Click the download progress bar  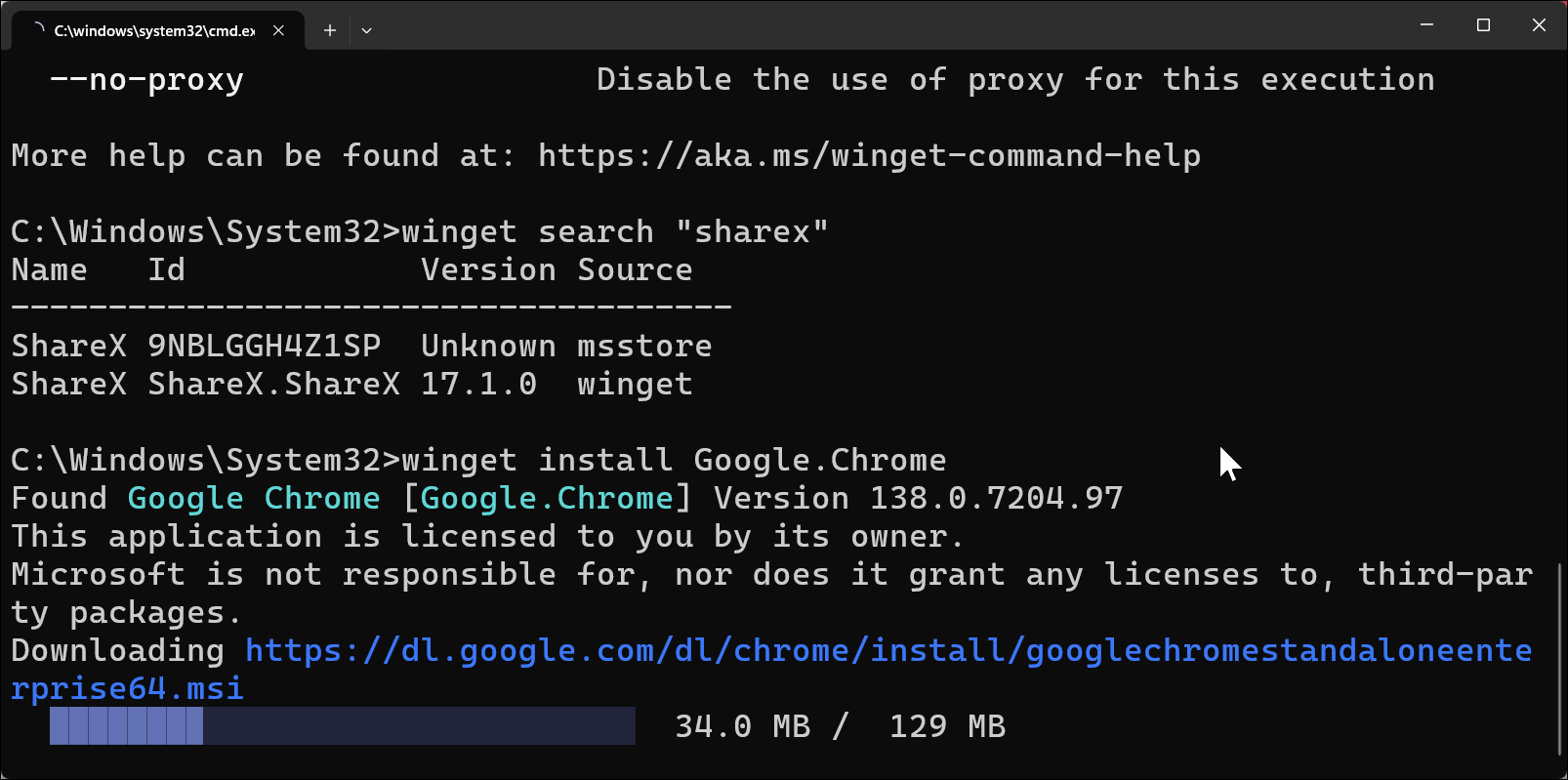pyautogui.click(x=342, y=726)
